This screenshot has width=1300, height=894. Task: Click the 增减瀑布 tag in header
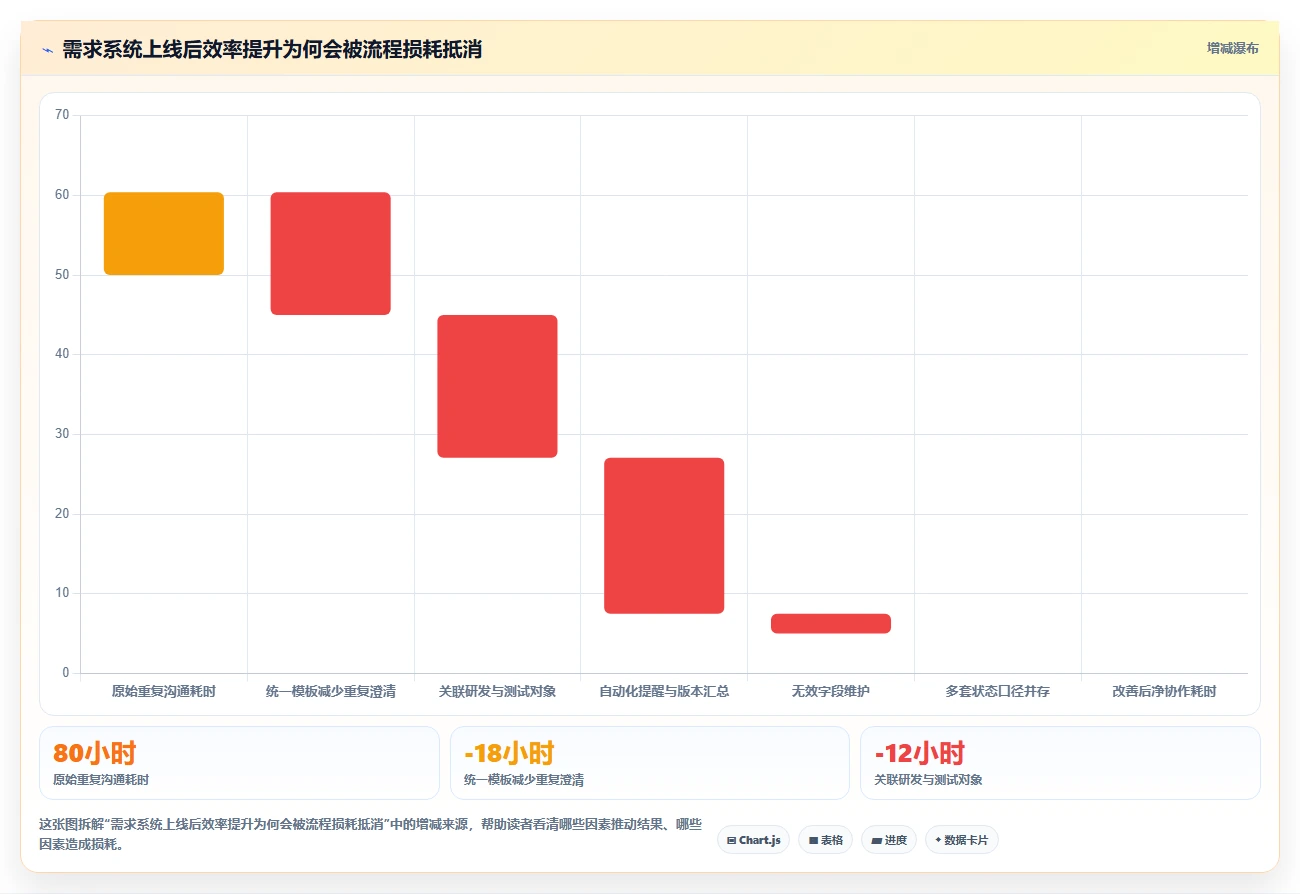tap(1232, 48)
